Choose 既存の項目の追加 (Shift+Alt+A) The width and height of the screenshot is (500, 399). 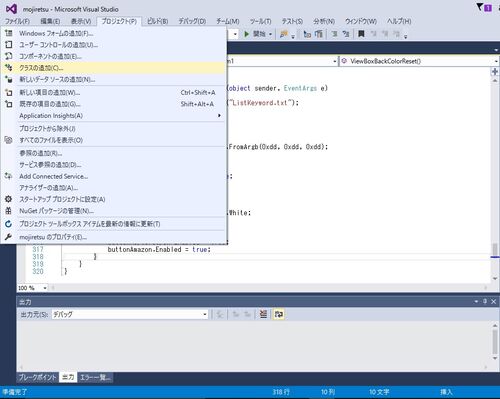[113, 104]
